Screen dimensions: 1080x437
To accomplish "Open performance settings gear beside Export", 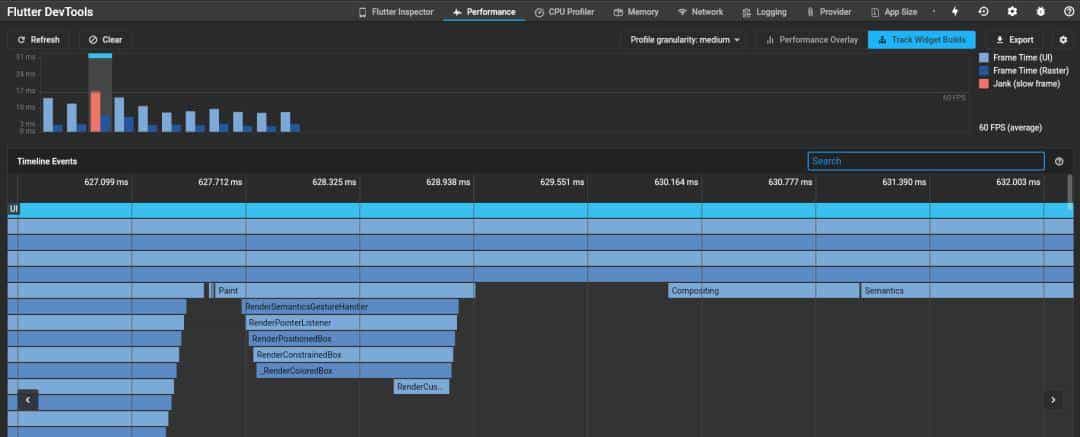I will pyautogui.click(x=1063, y=40).
